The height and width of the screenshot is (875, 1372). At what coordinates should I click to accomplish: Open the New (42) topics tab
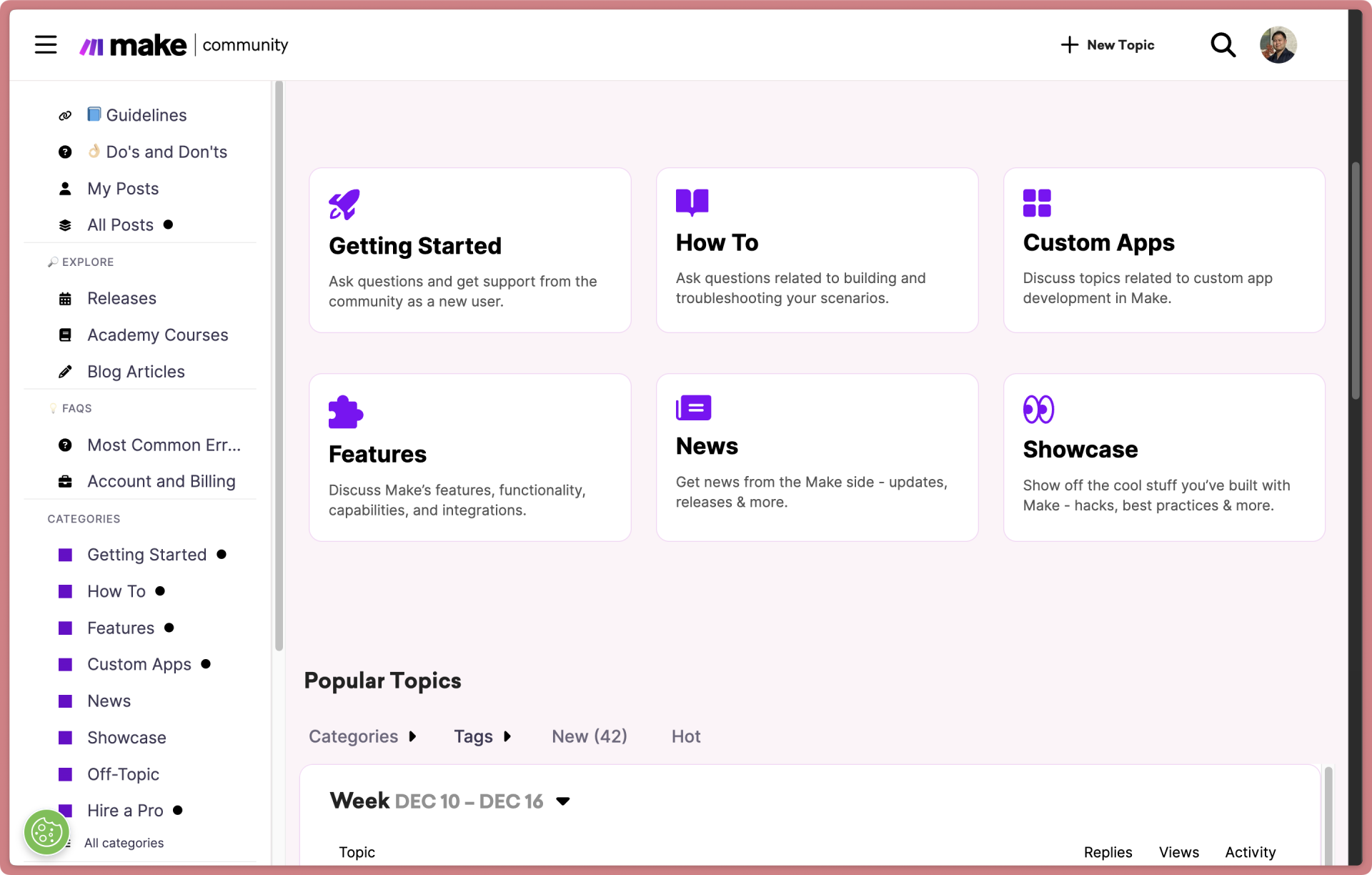click(x=589, y=736)
